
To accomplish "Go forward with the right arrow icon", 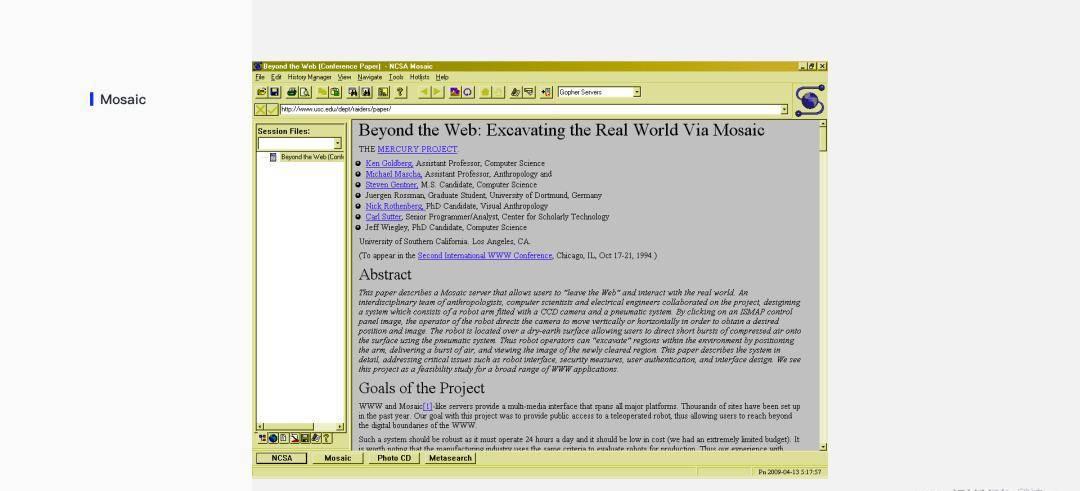I will coord(437,92).
